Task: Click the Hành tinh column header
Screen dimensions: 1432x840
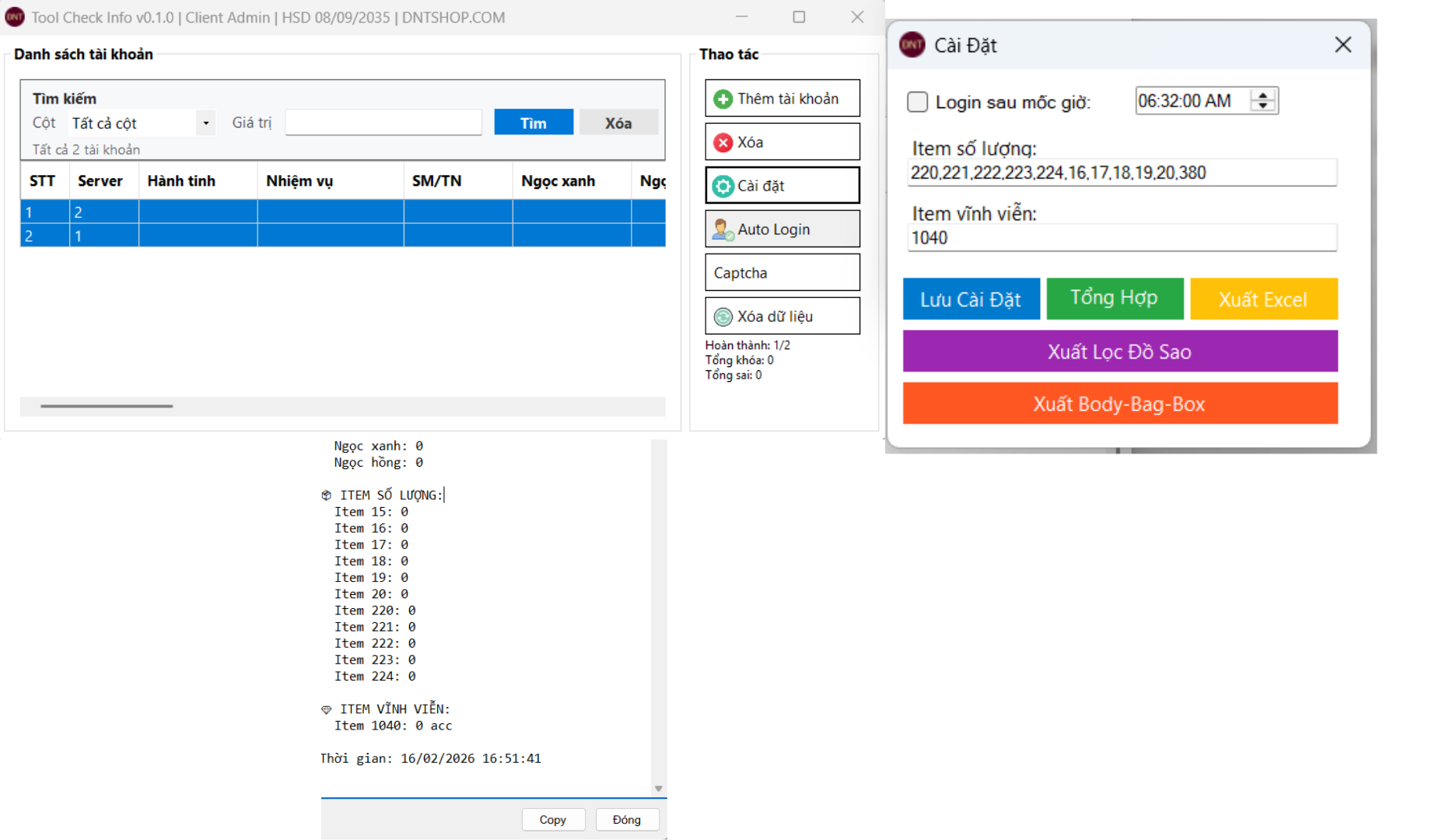Action: 181,181
